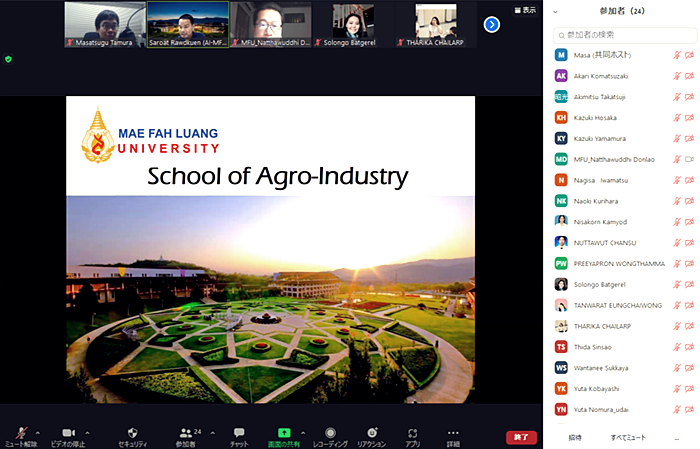Select participant name Solongo Batgerel in list
The width and height of the screenshot is (700, 449).
point(600,284)
